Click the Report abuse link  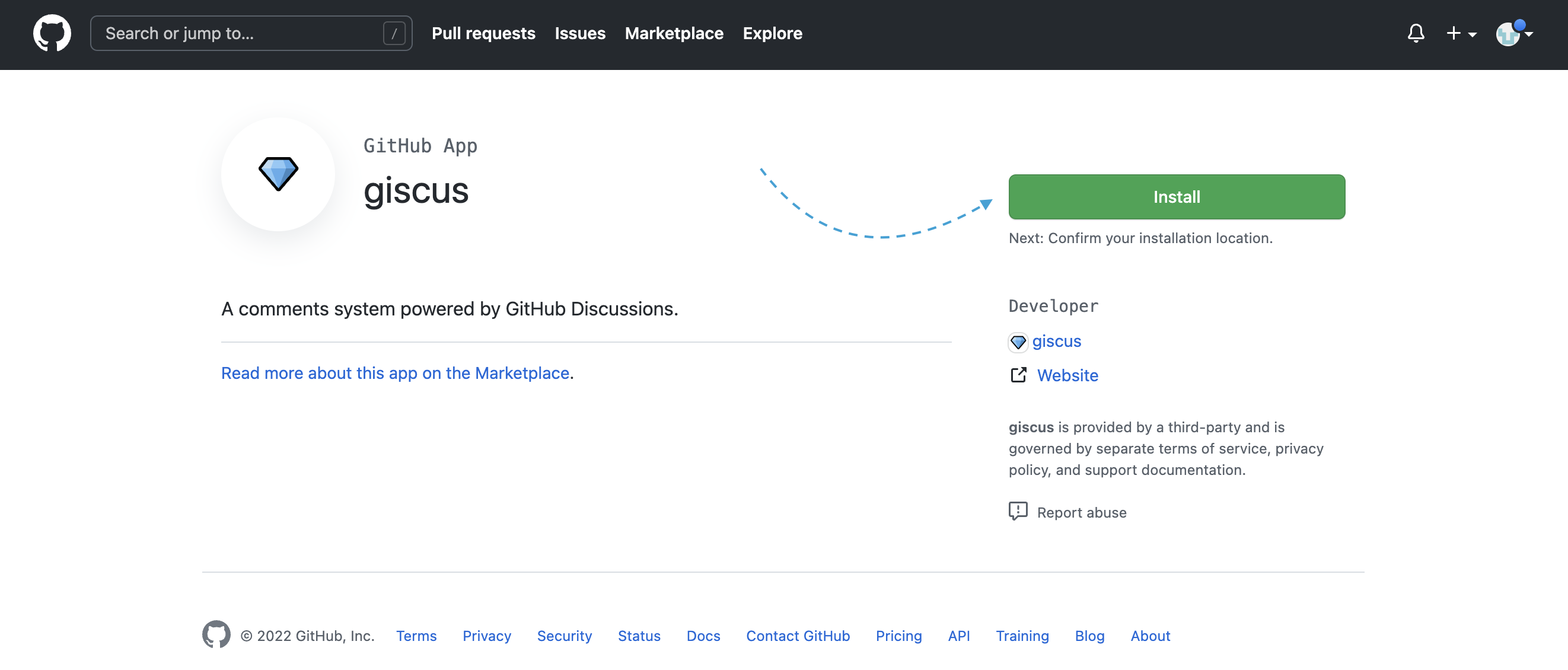click(x=1082, y=512)
